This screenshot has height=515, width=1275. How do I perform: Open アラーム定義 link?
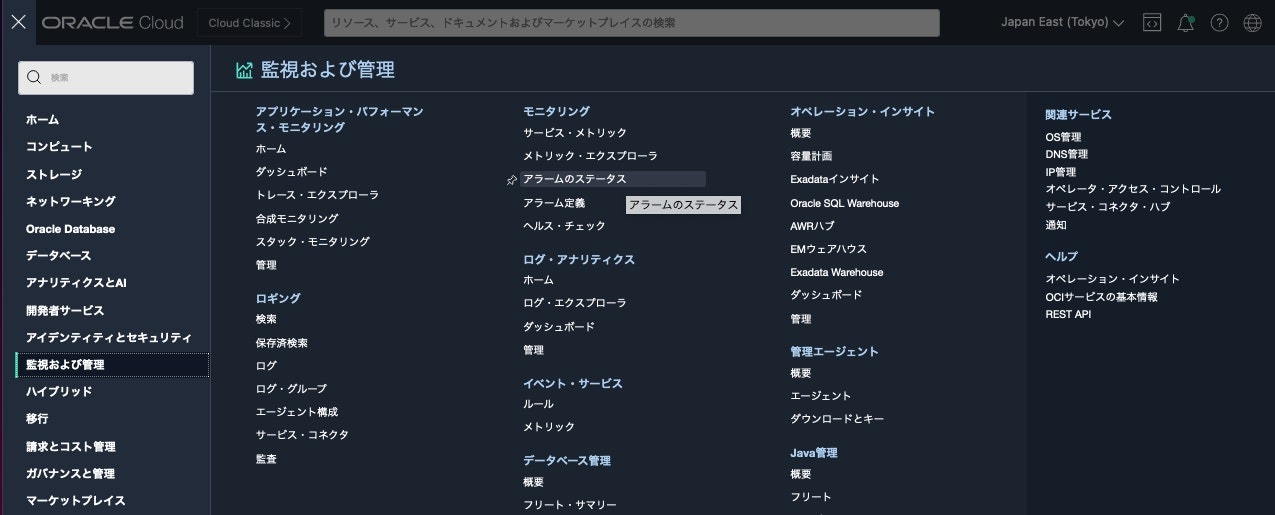(x=554, y=203)
